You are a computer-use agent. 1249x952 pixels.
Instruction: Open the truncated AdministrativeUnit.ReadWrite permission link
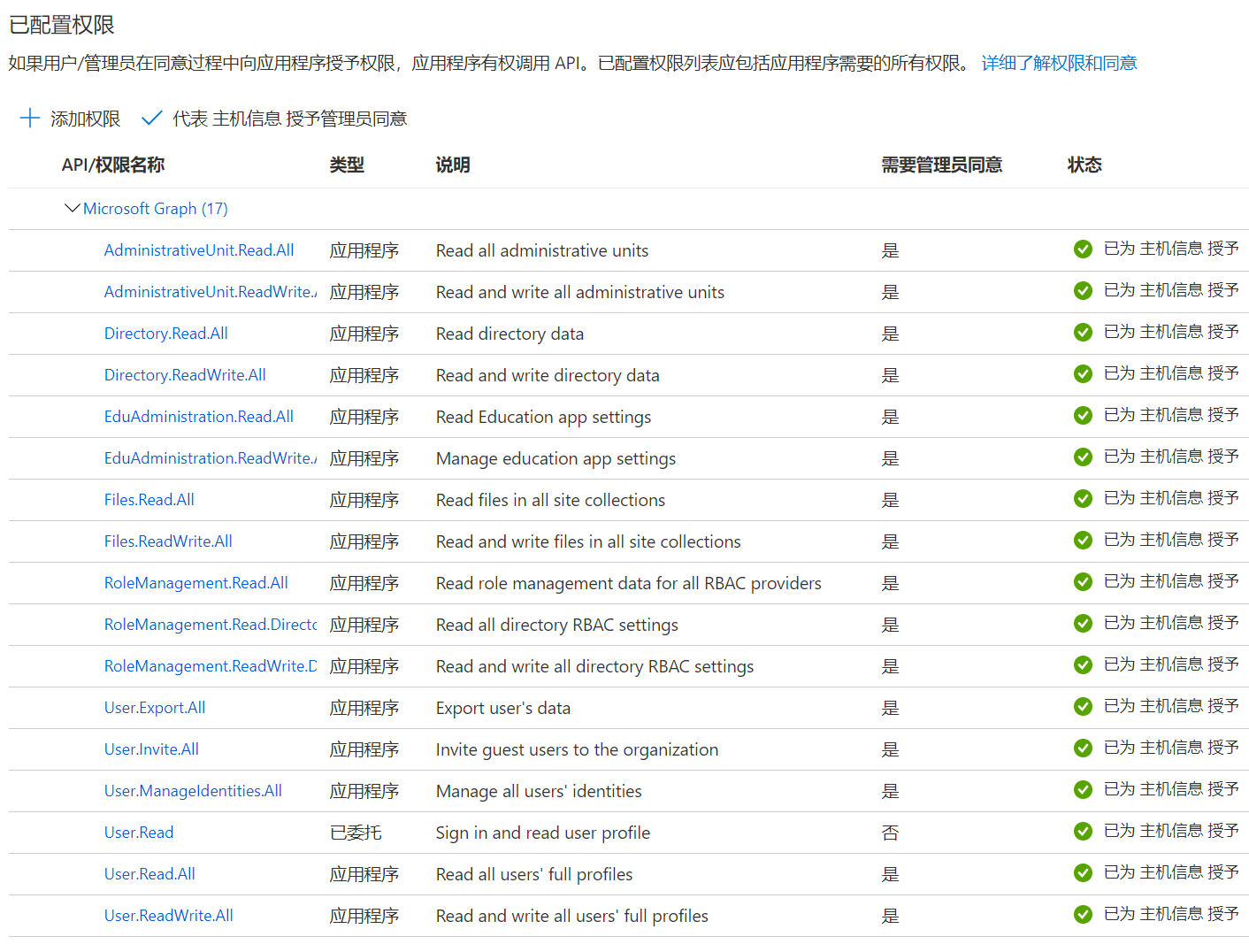pos(211,292)
